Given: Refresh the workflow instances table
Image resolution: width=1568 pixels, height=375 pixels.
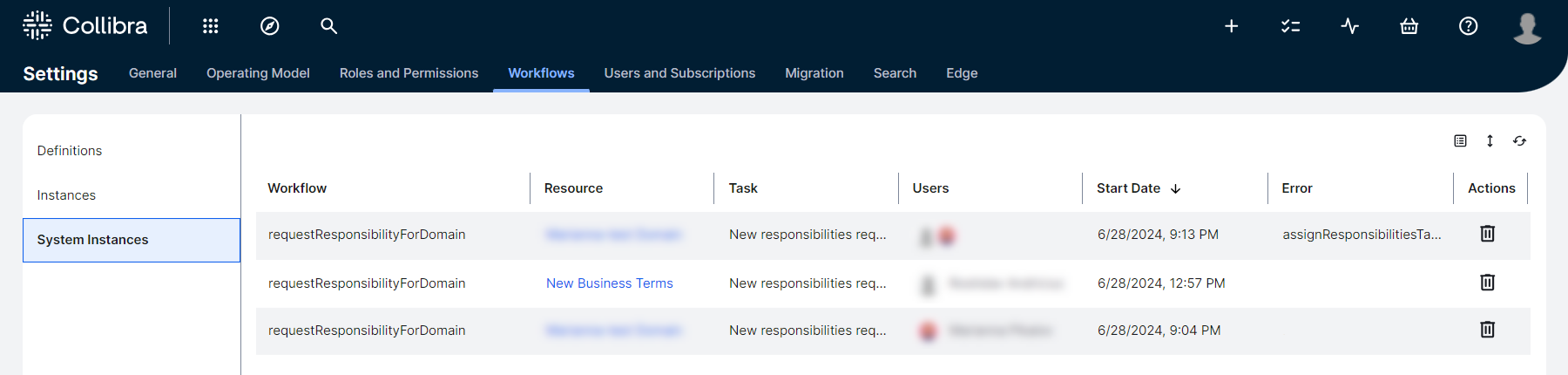Looking at the screenshot, I should point(1519,141).
